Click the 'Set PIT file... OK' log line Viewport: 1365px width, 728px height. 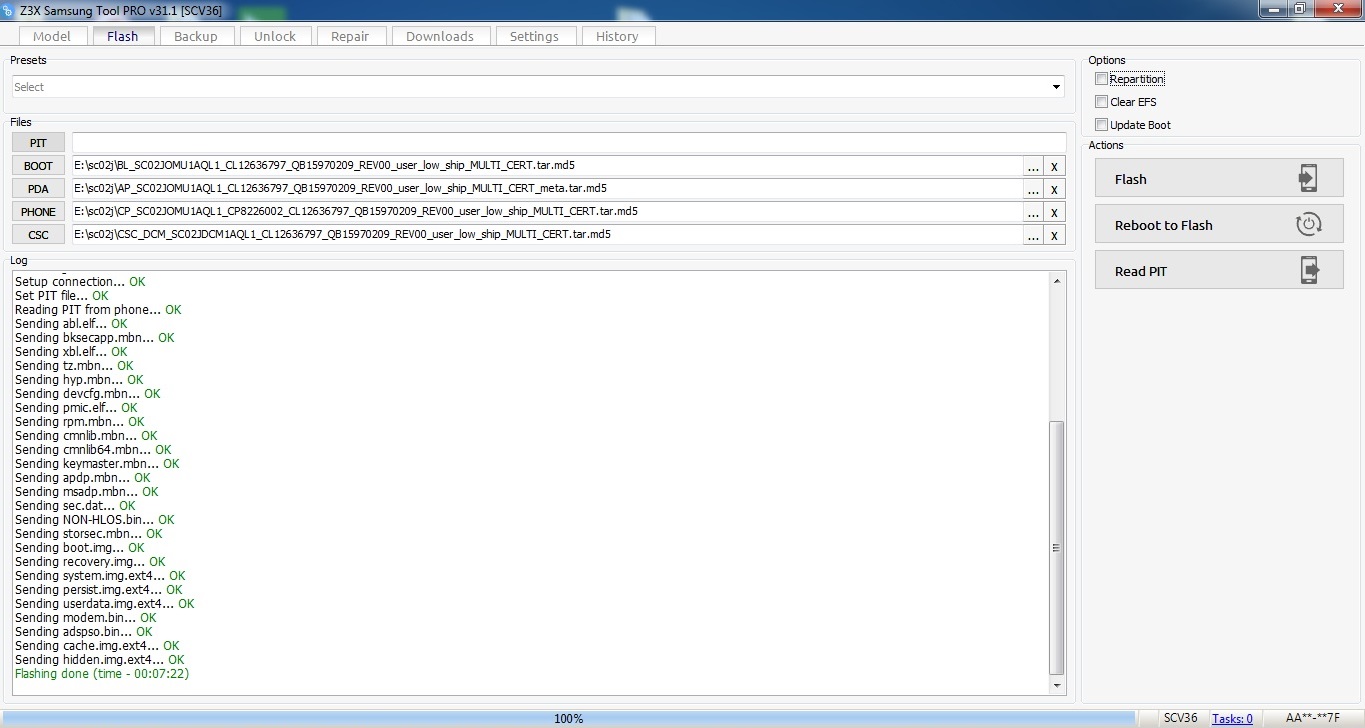click(62, 296)
